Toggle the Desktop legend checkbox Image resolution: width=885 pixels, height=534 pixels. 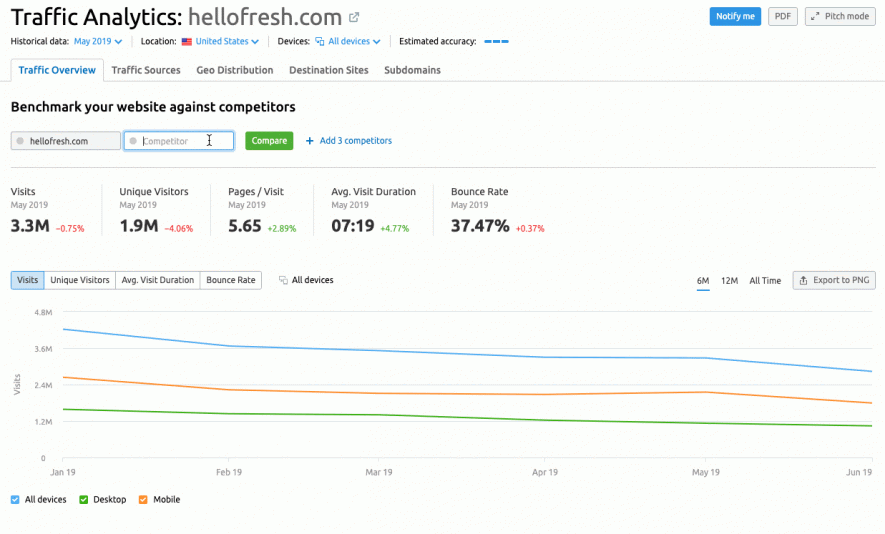tap(84, 499)
